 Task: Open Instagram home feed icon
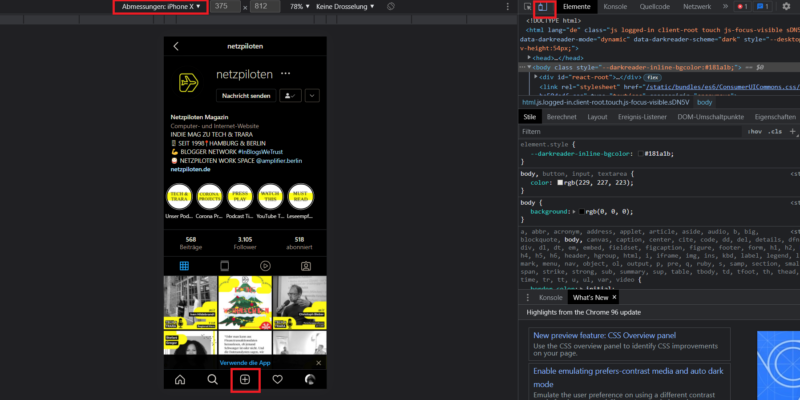click(180, 380)
